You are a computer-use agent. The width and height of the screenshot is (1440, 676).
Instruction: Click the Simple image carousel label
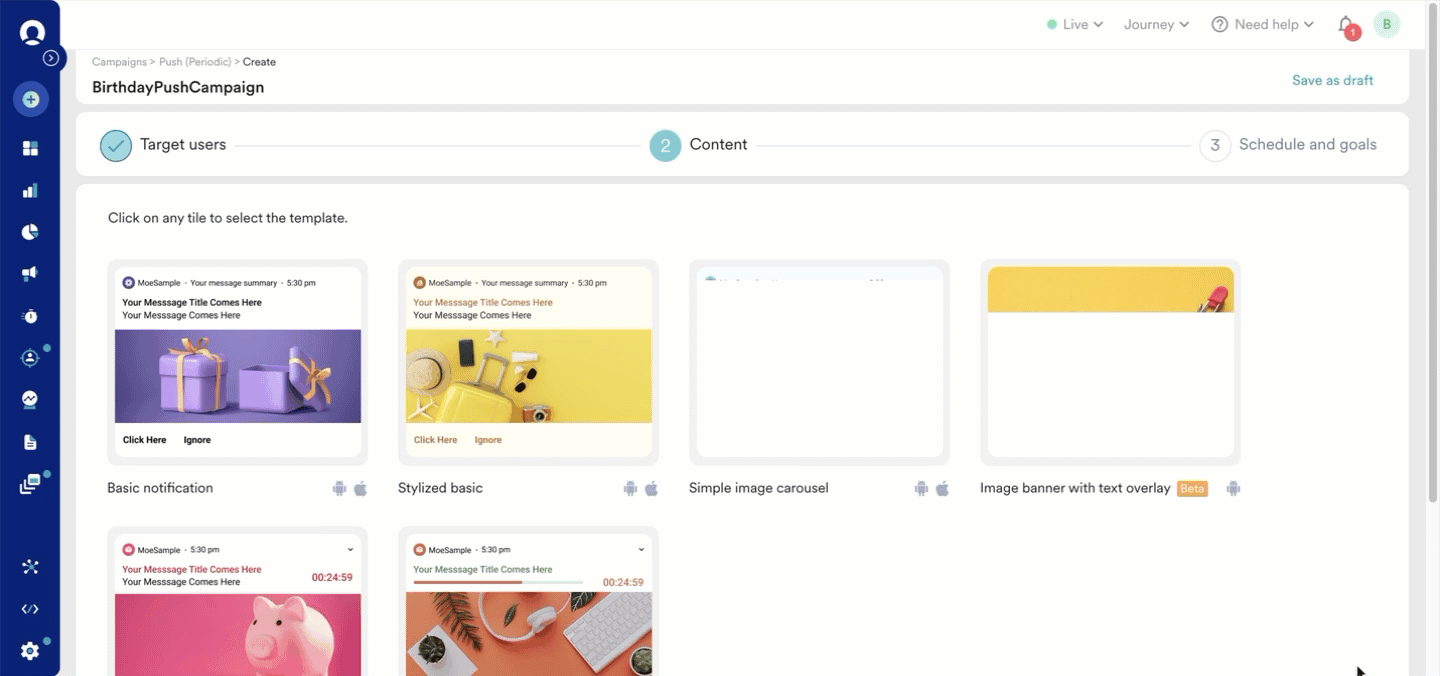pyautogui.click(x=758, y=489)
